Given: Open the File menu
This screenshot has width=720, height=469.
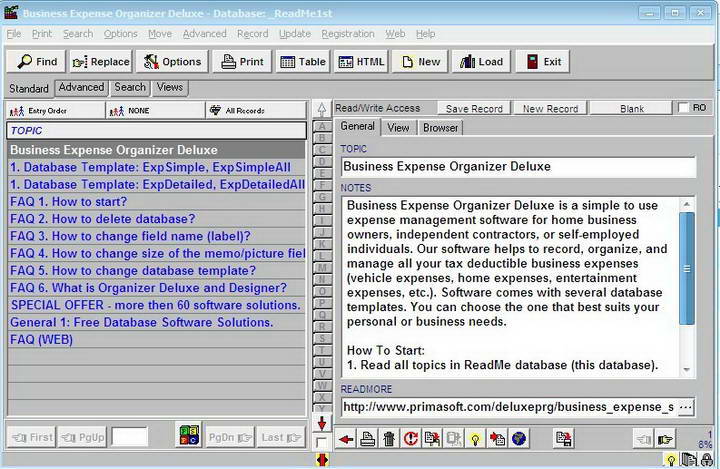Looking at the screenshot, I should (14, 34).
